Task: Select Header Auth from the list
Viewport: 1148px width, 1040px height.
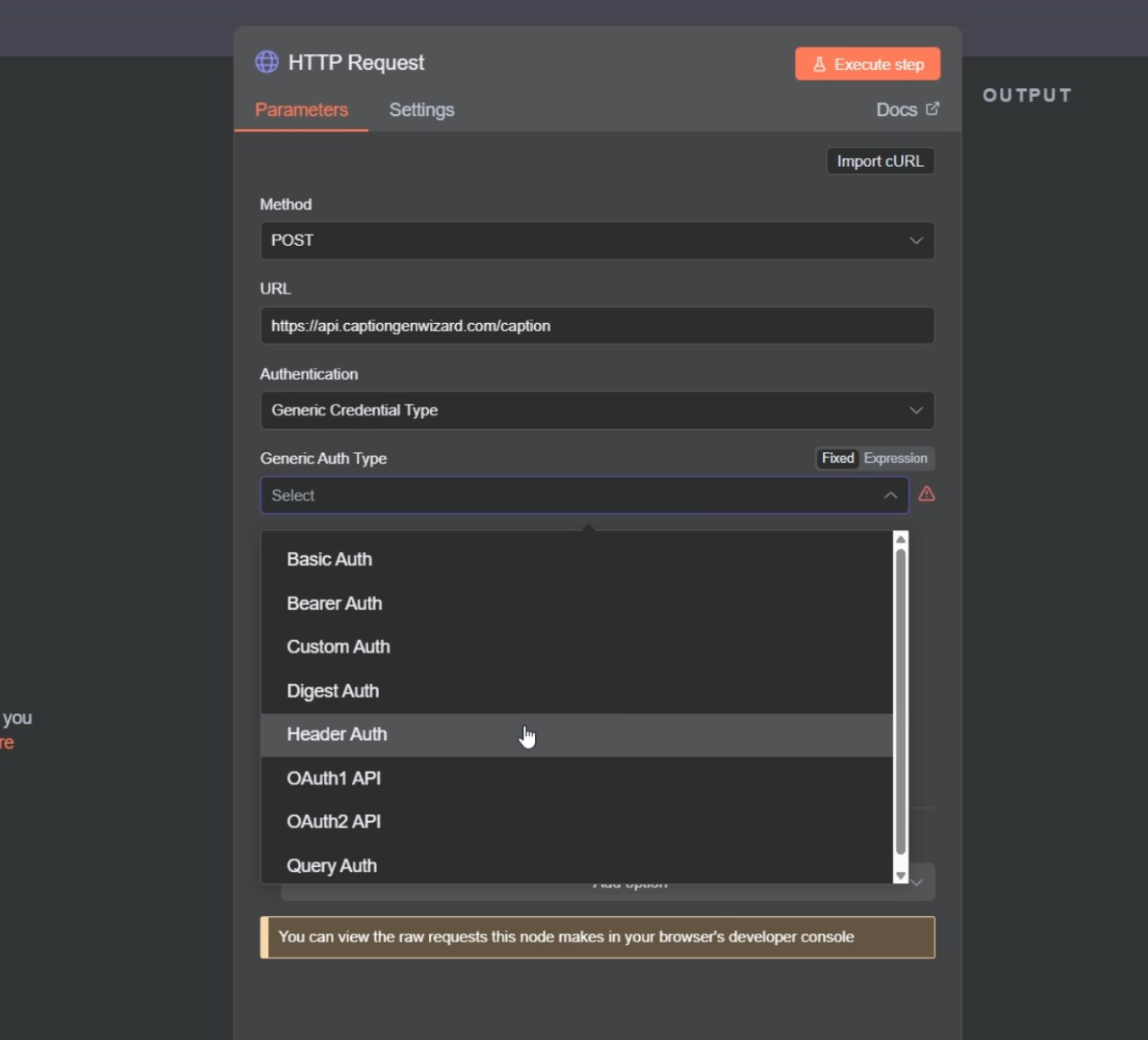Action: 337,734
